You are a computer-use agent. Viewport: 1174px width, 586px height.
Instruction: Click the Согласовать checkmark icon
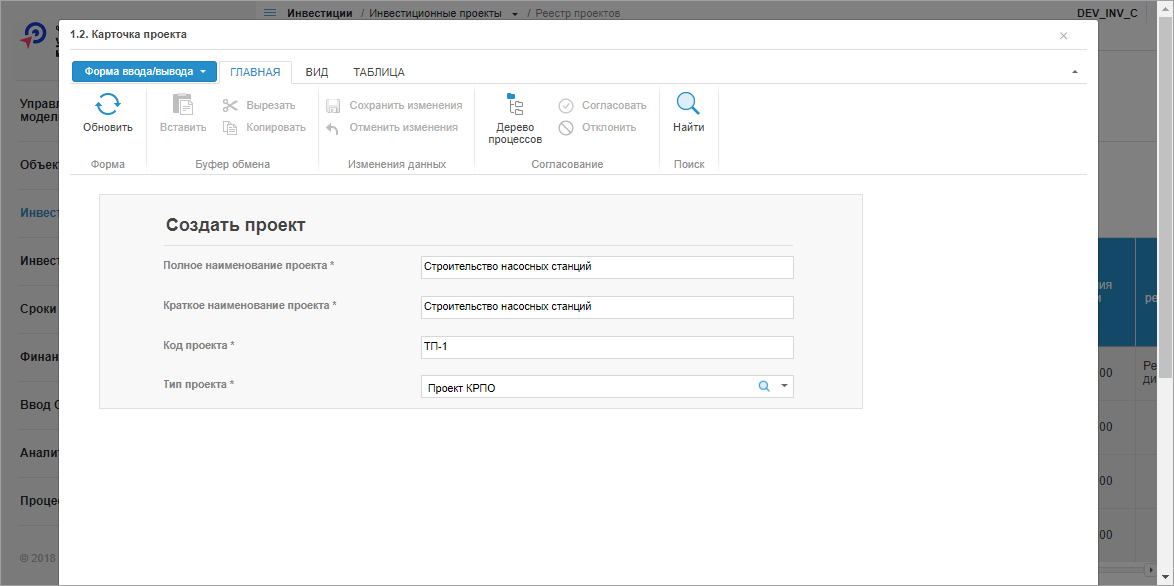[566, 106]
